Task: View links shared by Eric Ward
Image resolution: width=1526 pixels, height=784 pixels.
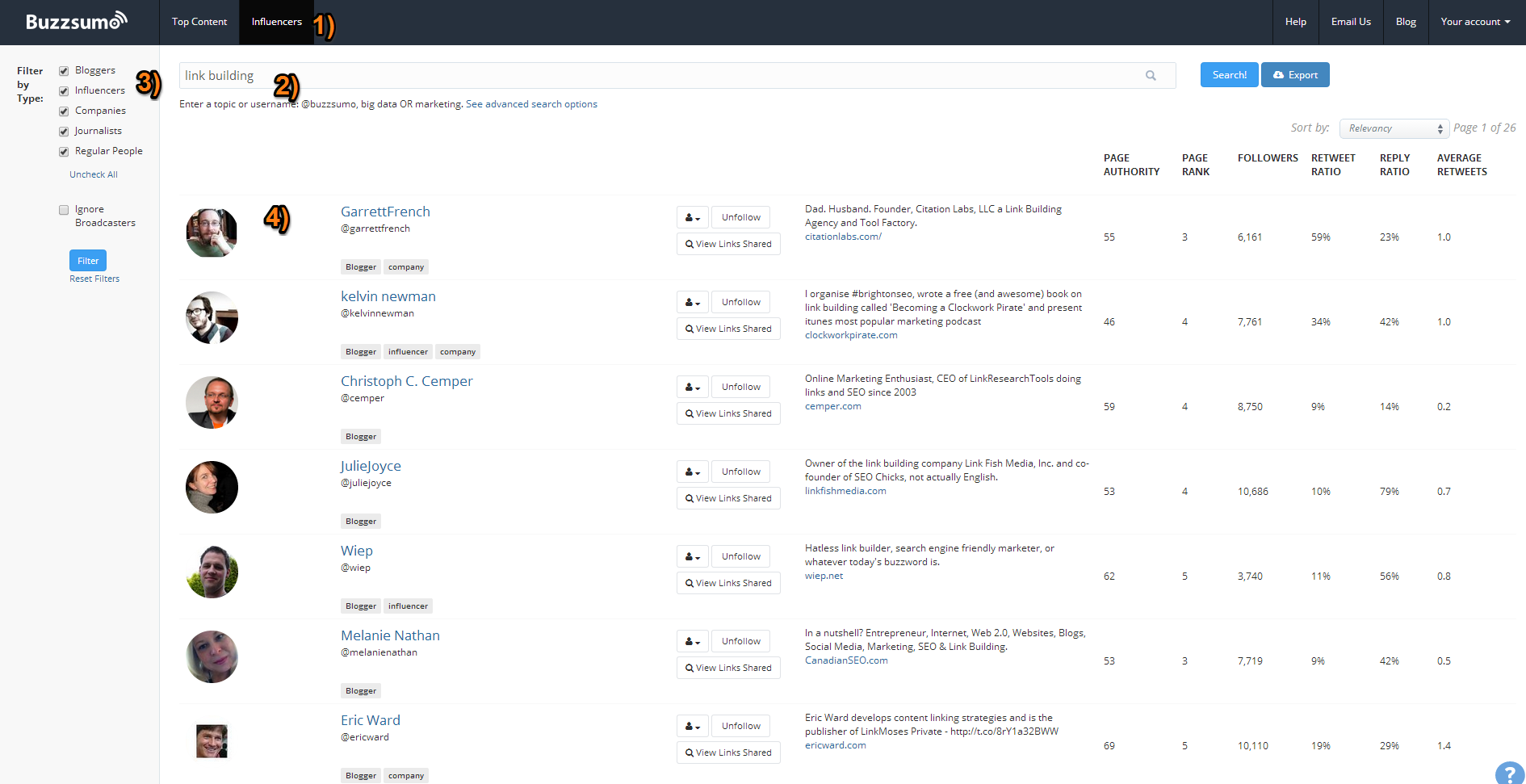Action: click(728, 753)
